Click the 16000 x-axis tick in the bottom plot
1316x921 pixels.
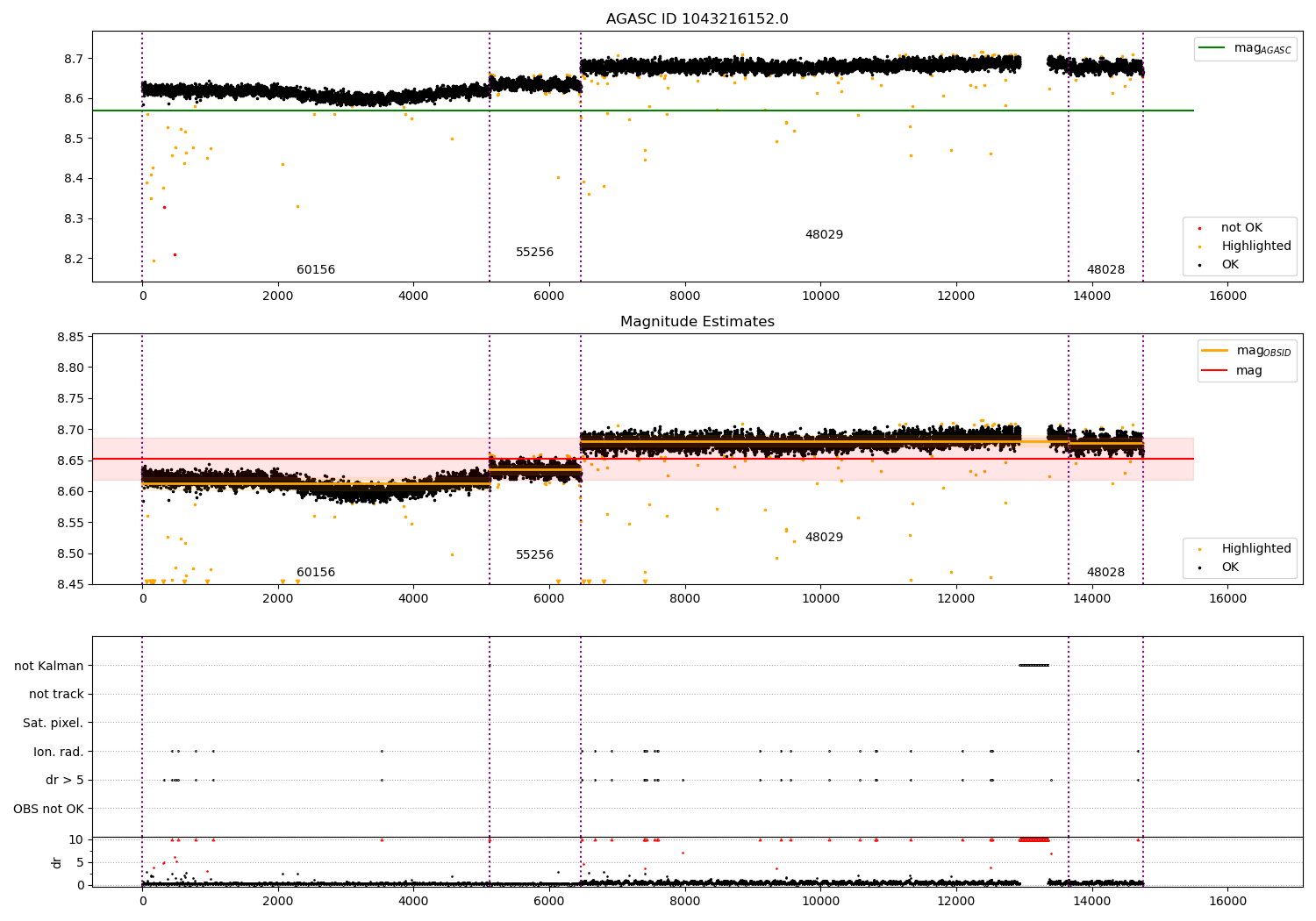coord(1227,901)
